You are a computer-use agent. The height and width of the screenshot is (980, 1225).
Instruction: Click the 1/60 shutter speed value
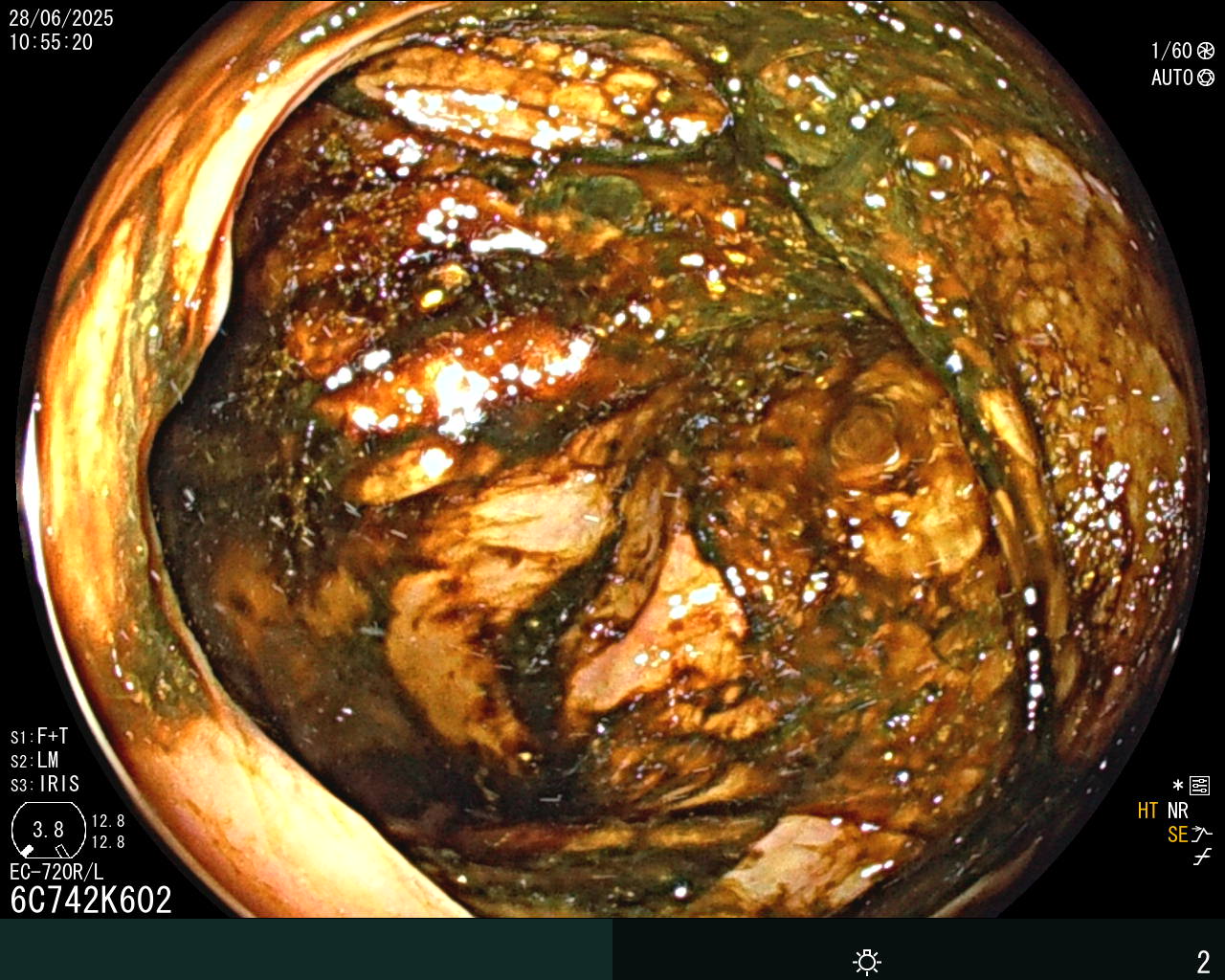point(1171,51)
